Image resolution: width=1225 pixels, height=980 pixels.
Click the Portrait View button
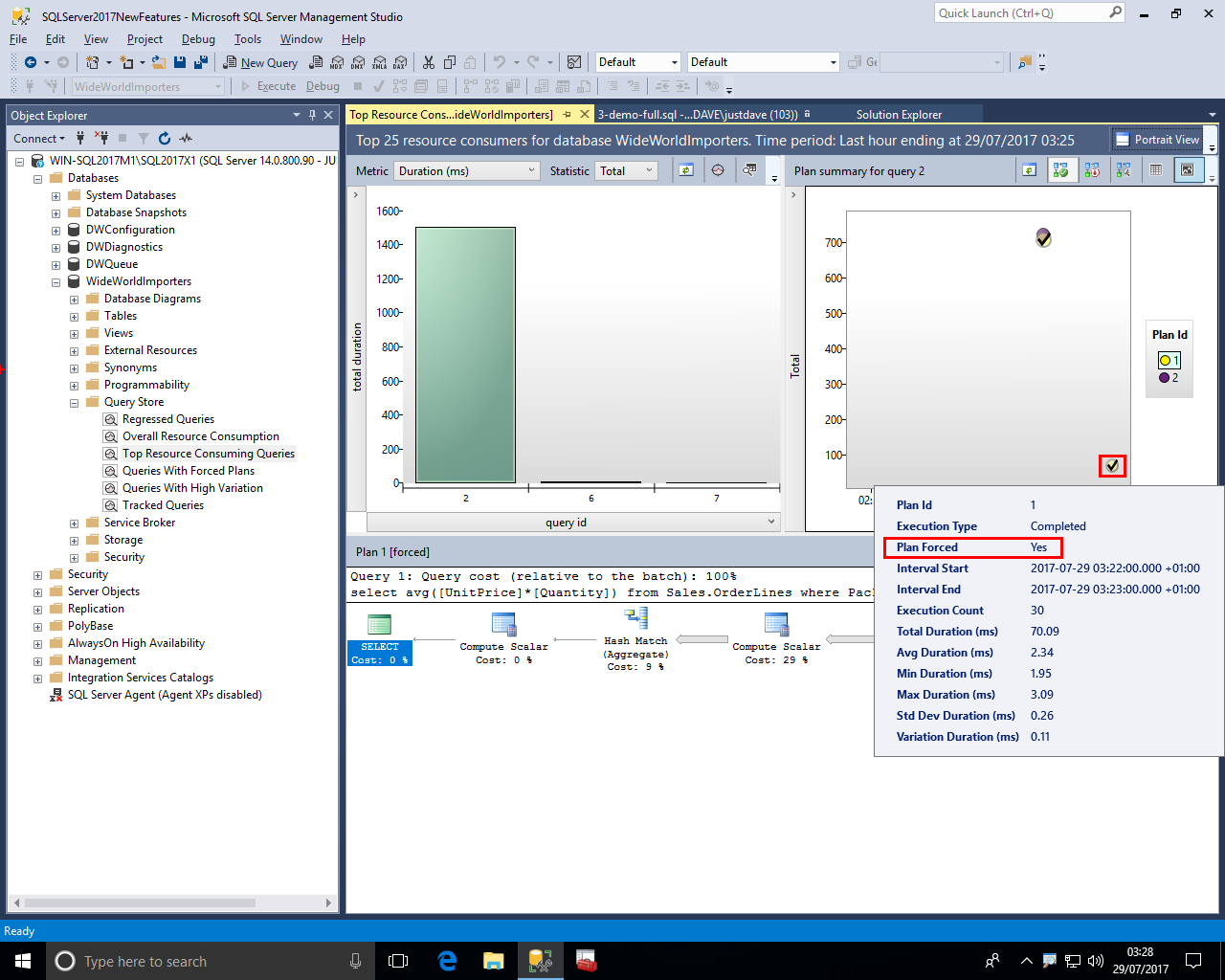[x=1156, y=140]
